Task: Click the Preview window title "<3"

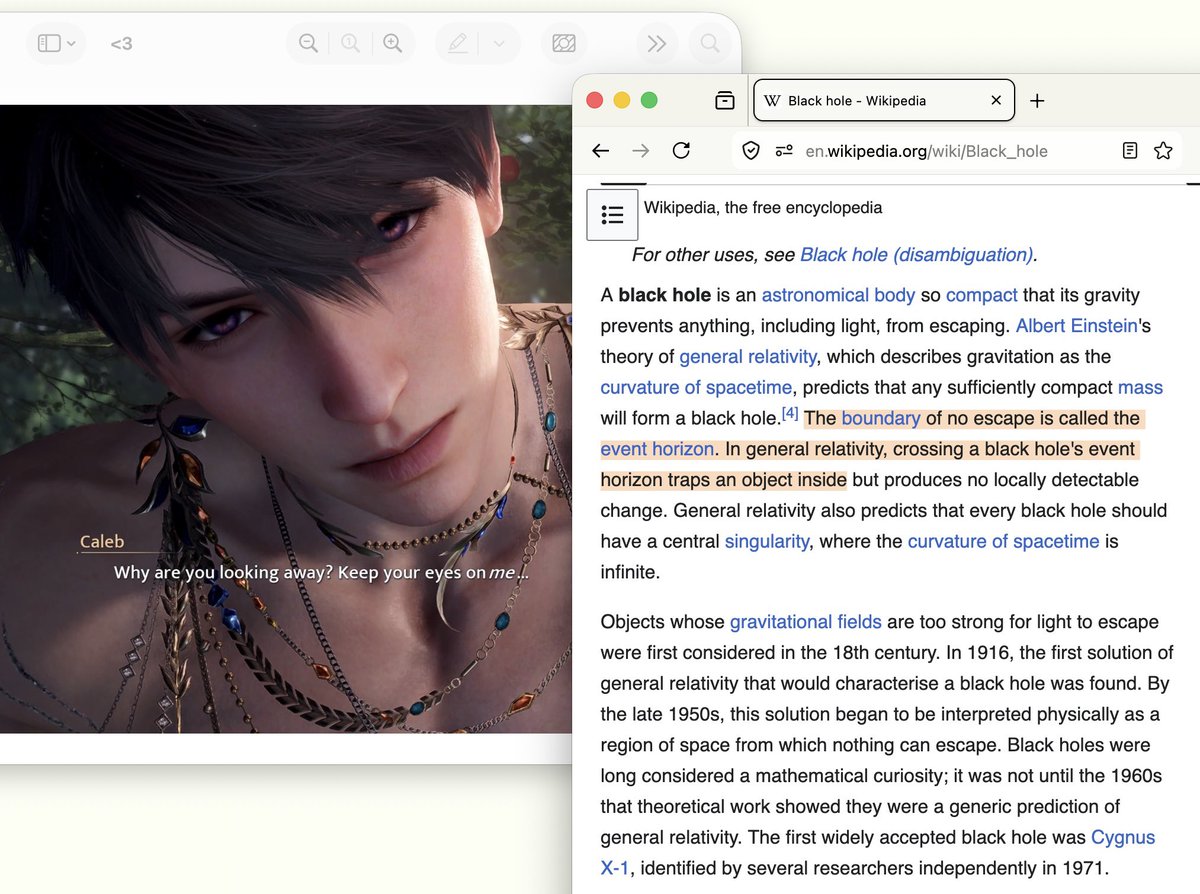Action: pyautogui.click(x=121, y=43)
